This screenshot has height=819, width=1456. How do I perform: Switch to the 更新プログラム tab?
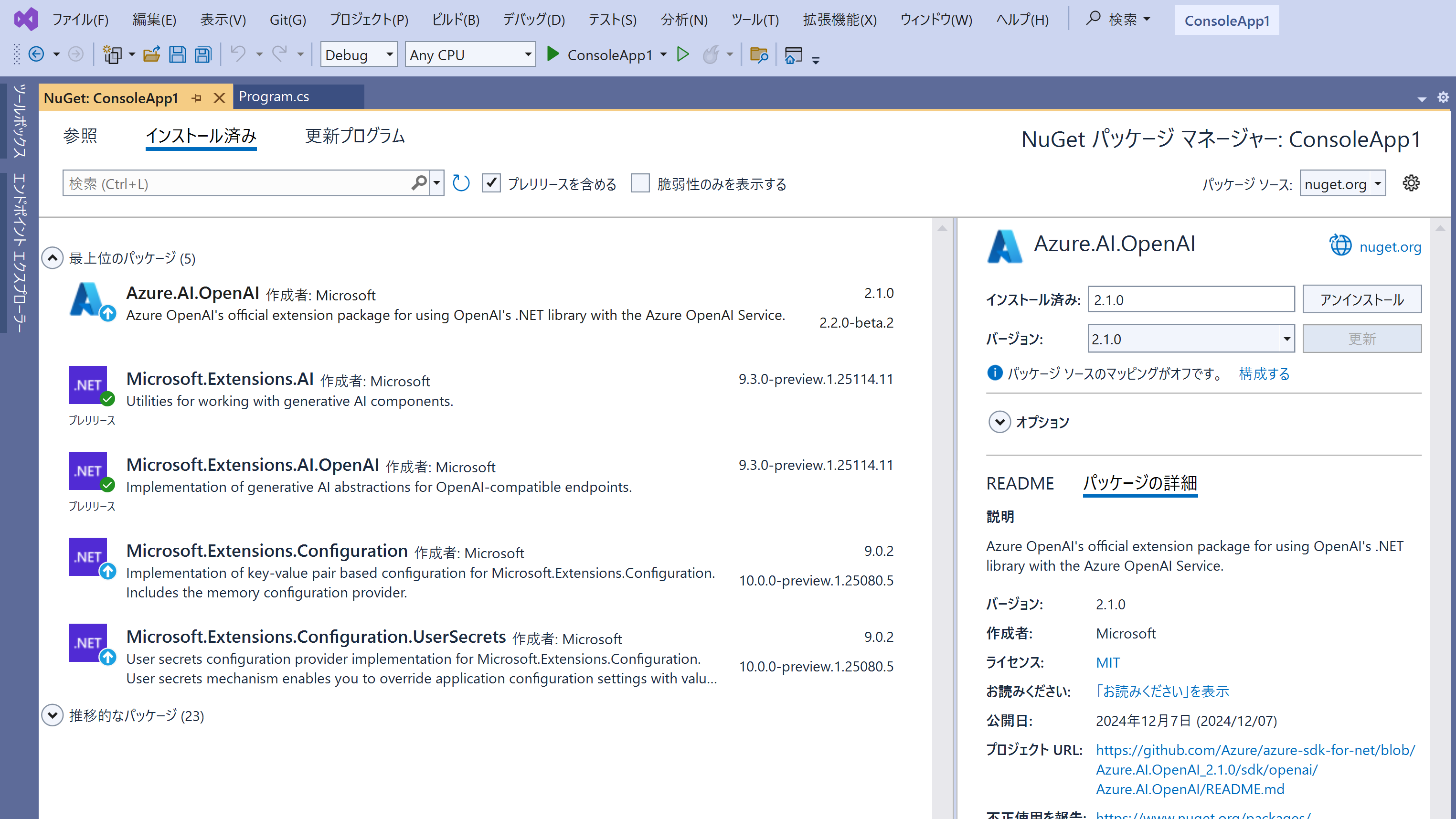[355, 136]
